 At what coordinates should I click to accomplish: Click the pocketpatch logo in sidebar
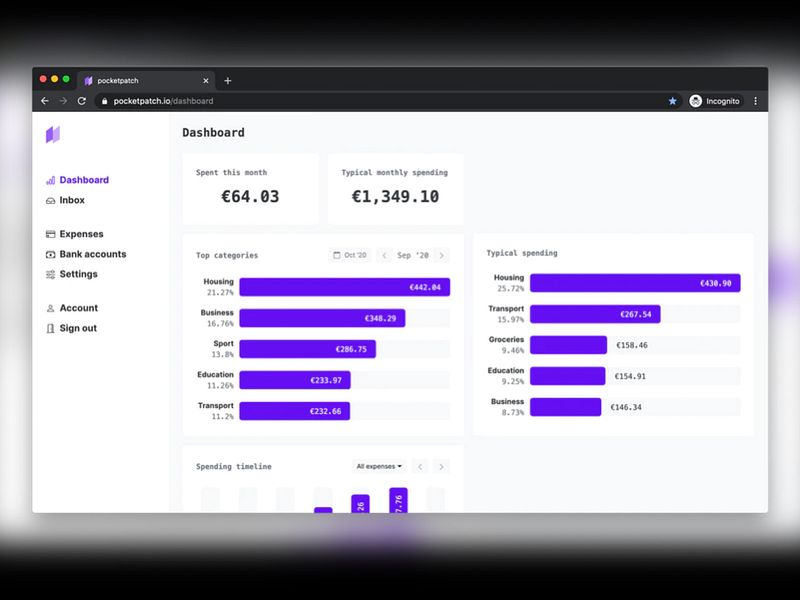pos(53,135)
